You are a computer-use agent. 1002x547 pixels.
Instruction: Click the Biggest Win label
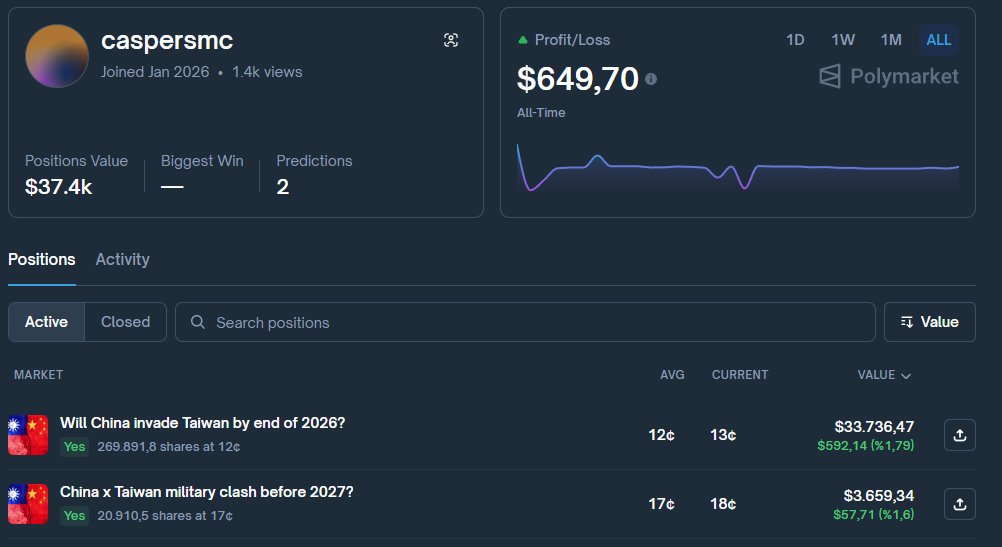[x=202, y=161]
